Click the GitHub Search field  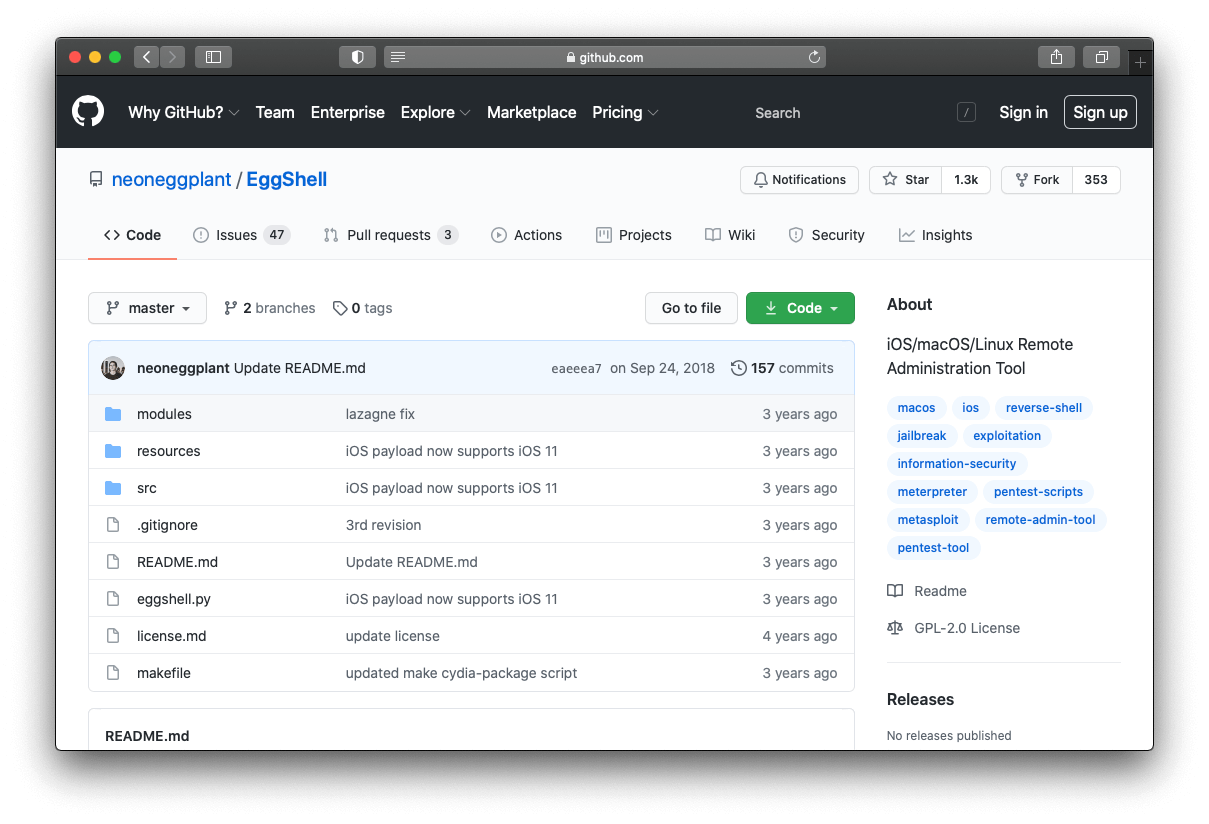click(860, 113)
